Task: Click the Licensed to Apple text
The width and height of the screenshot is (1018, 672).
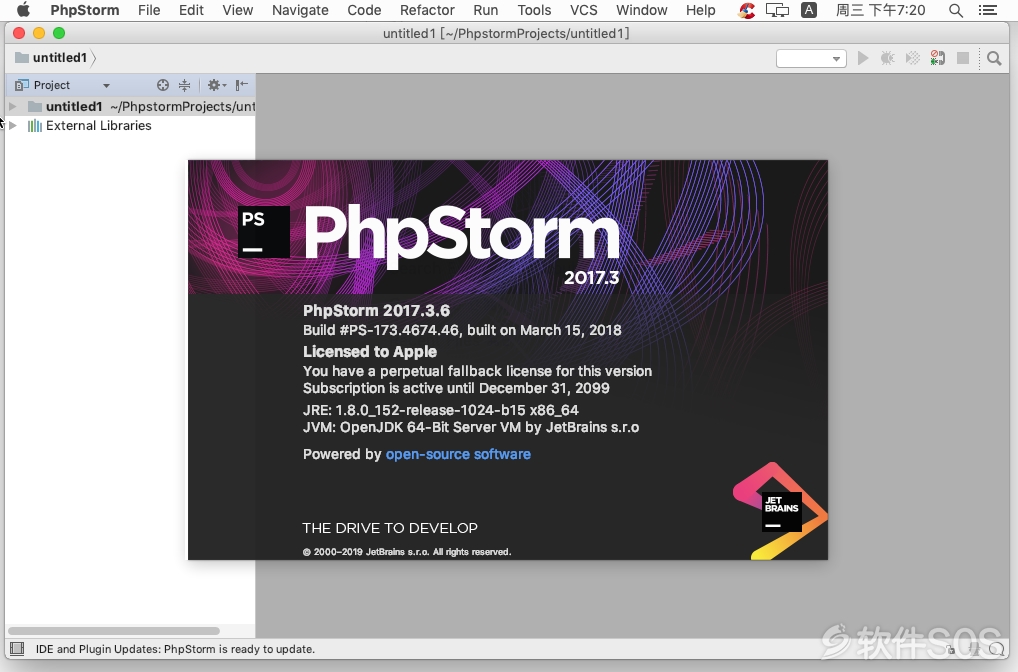Action: coord(370,351)
